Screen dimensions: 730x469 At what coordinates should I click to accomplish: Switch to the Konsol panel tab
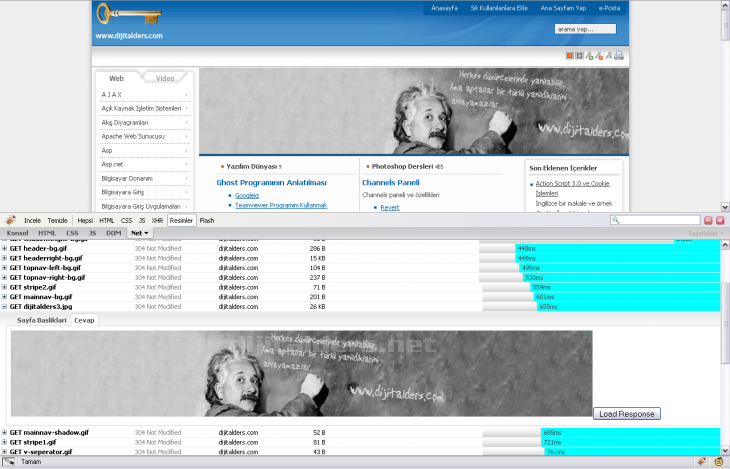(x=18, y=233)
